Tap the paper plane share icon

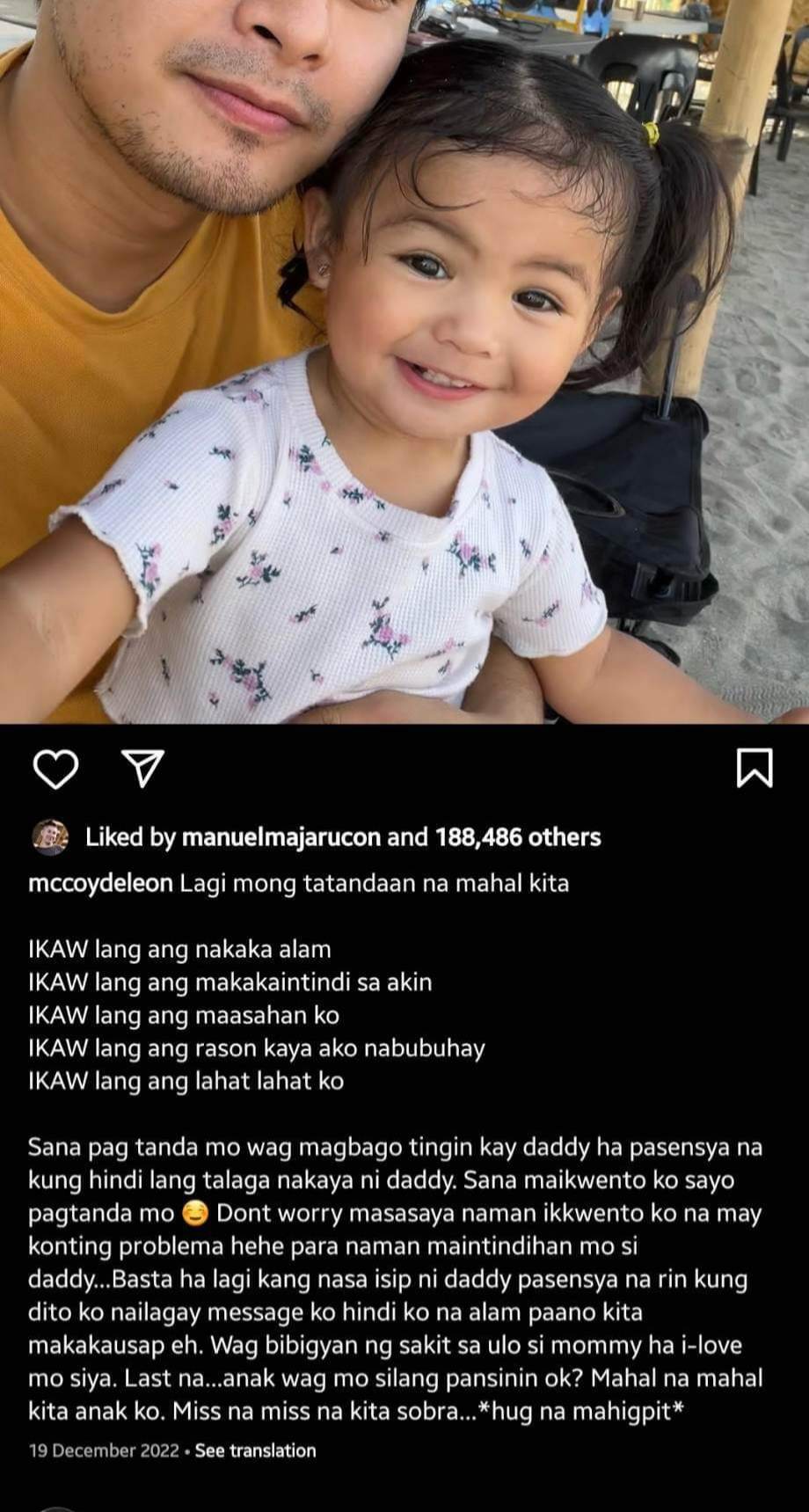146,769
